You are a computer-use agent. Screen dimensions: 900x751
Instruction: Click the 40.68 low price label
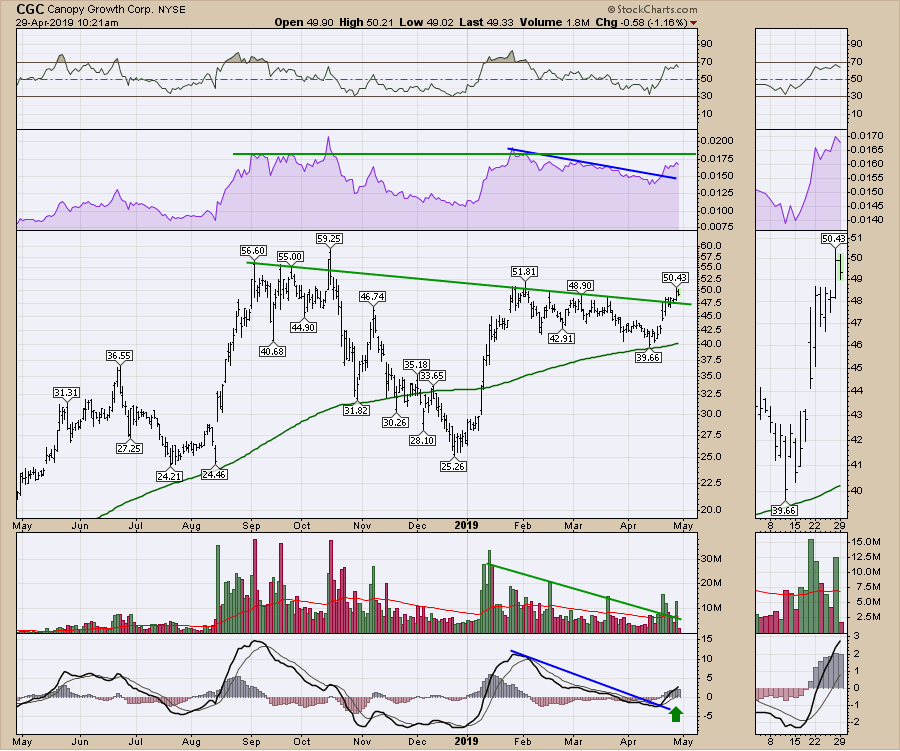click(x=272, y=351)
